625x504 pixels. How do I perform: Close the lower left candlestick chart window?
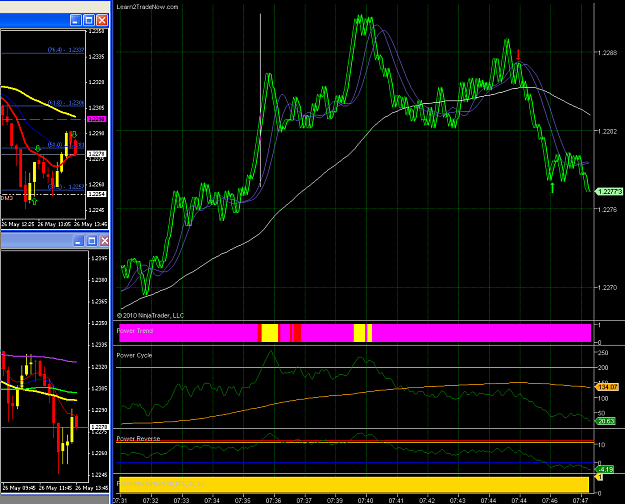point(104,240)
